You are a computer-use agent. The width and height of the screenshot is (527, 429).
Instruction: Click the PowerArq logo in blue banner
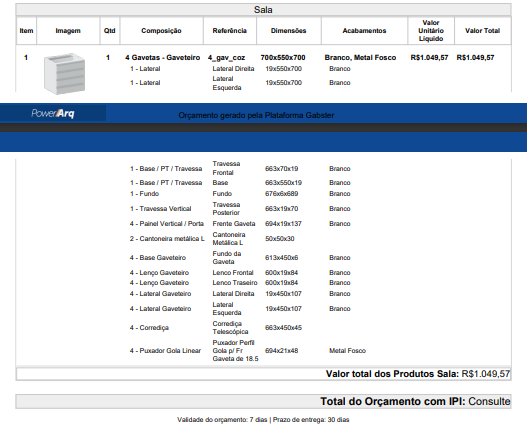point(53,113)
